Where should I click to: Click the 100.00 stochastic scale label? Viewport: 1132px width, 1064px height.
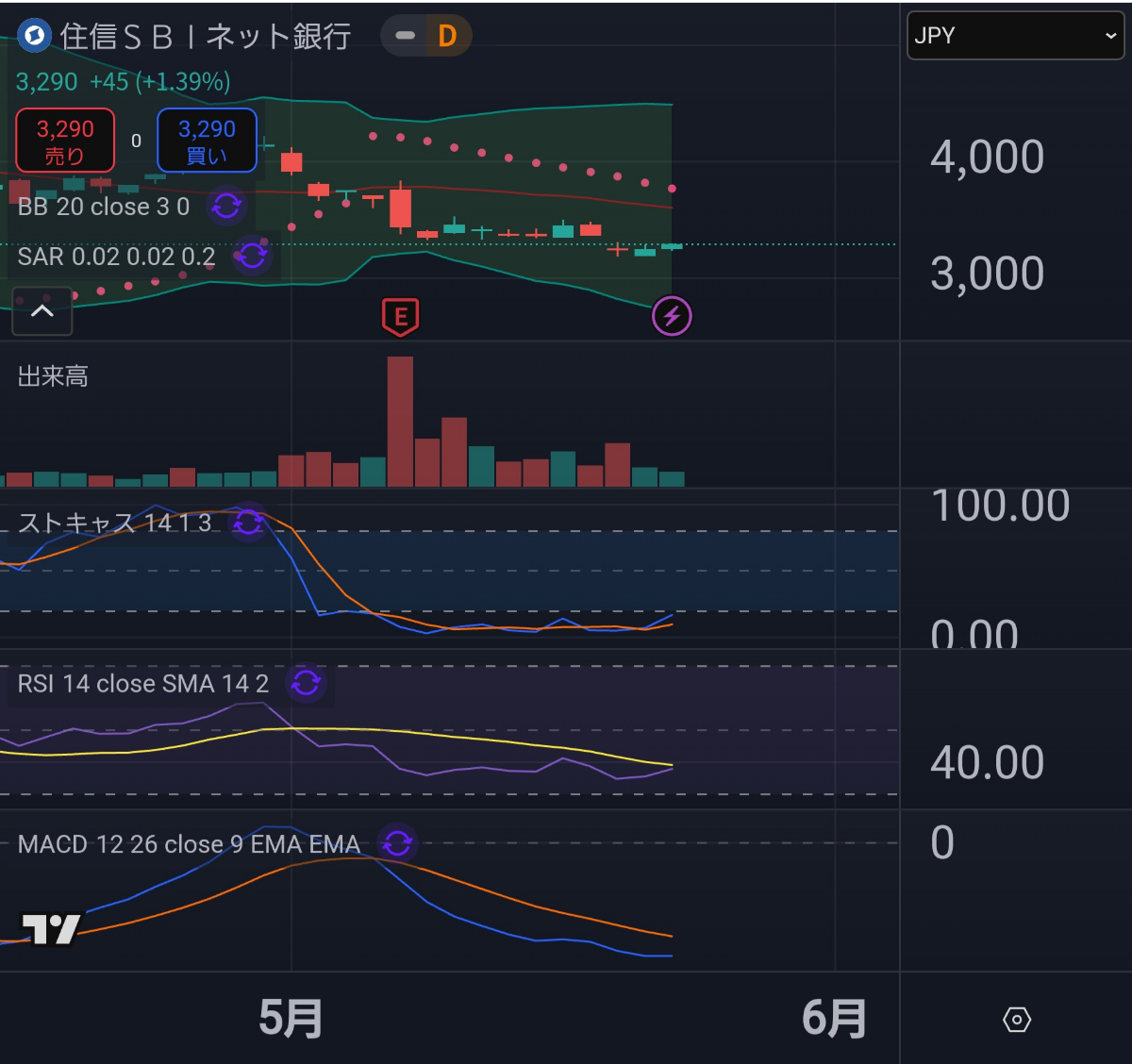(1000, 506)
